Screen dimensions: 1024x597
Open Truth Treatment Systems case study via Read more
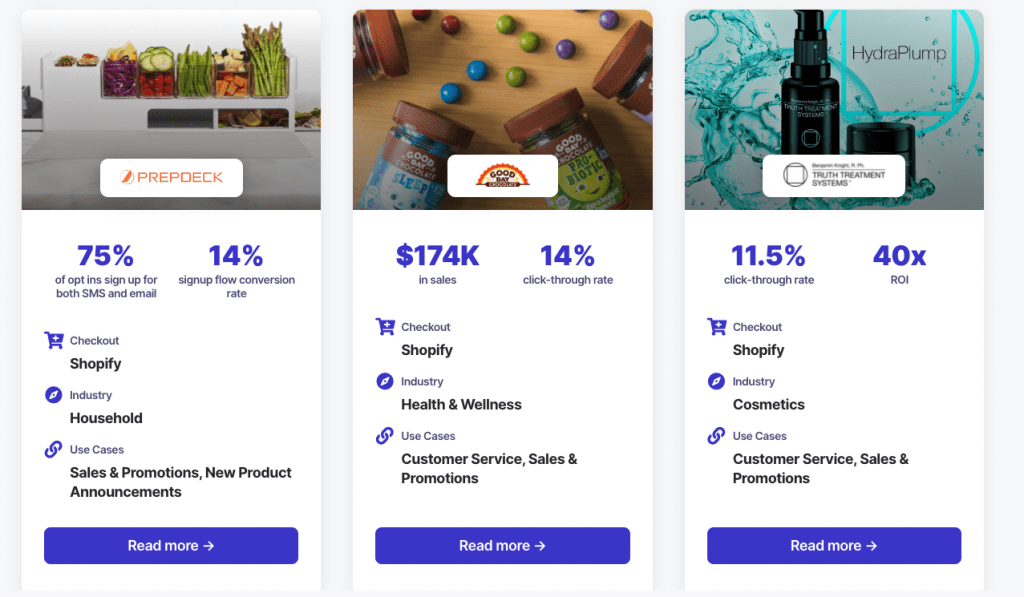tap(834, 545)
